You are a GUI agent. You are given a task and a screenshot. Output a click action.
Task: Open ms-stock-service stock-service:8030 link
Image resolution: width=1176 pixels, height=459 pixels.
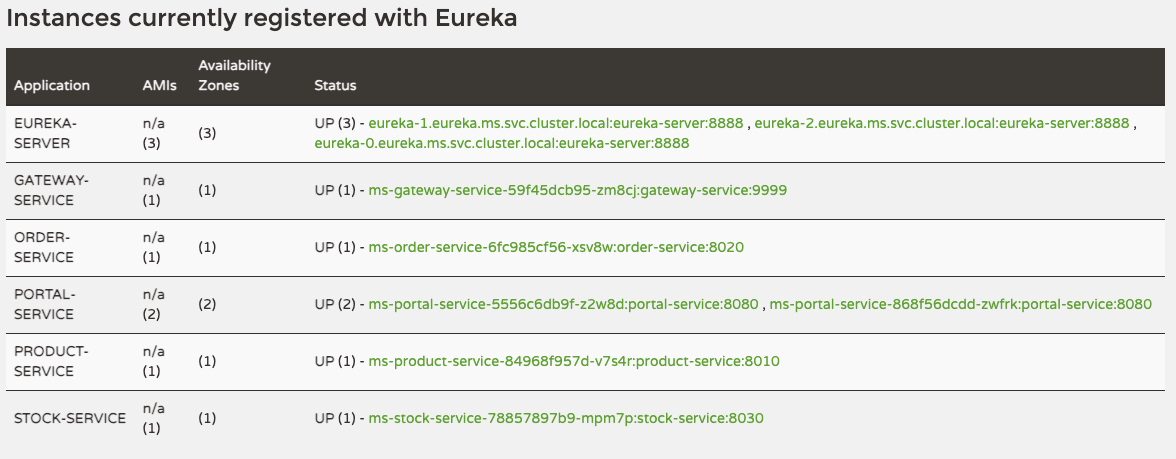566,418
